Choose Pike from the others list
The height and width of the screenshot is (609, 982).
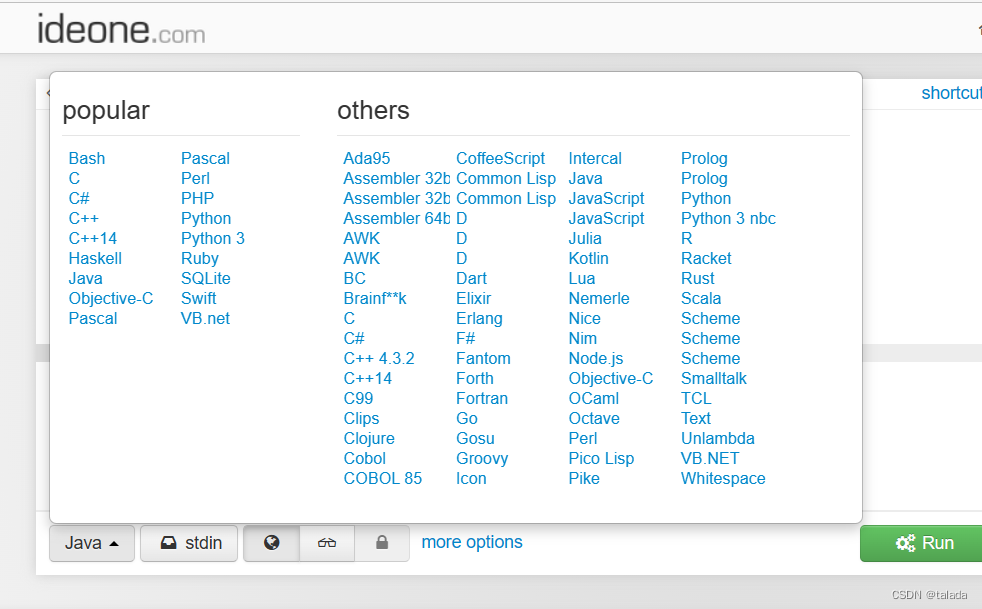pyautogui.click(x=584, y=479)
